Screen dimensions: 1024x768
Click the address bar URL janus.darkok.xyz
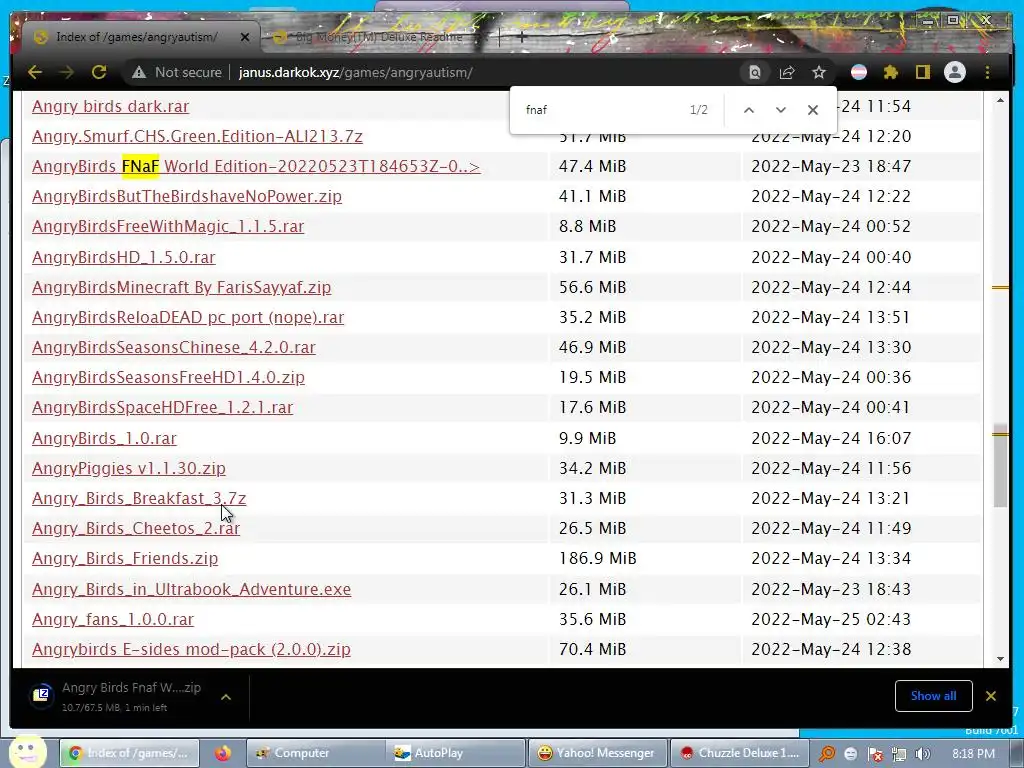click(355, 72)
